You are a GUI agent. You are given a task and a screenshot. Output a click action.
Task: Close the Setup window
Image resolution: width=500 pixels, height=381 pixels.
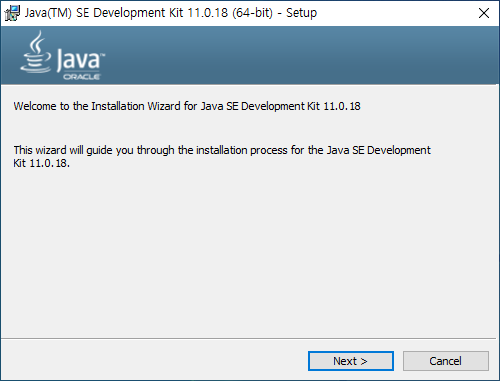(484, 13)
